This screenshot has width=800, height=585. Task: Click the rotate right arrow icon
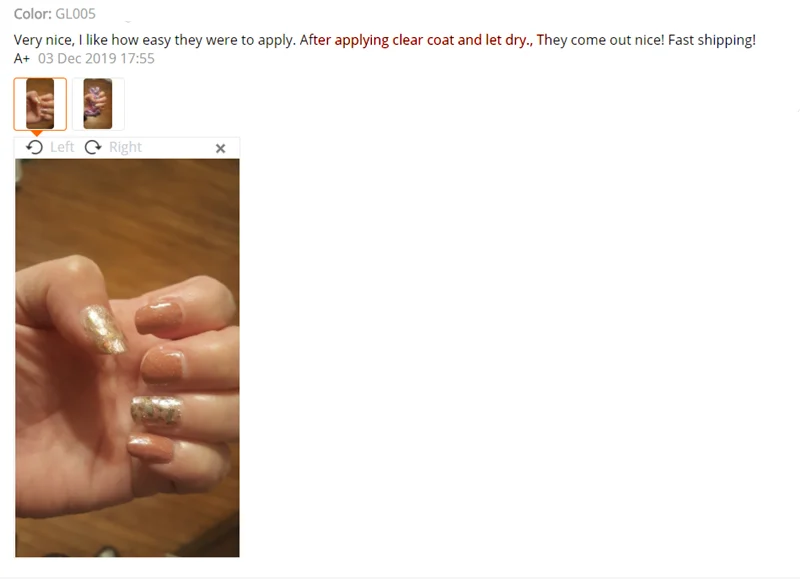[x=93, y=147]
